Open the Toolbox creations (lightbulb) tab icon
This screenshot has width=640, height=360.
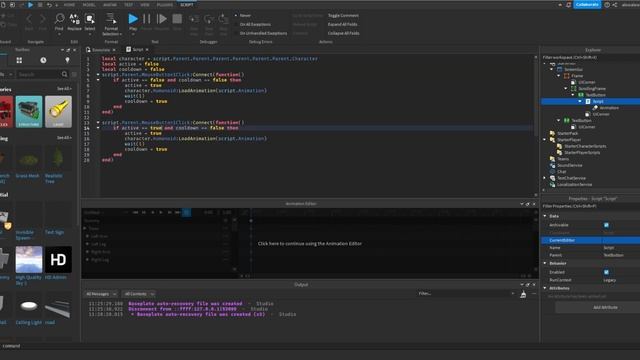pos(67,60)
